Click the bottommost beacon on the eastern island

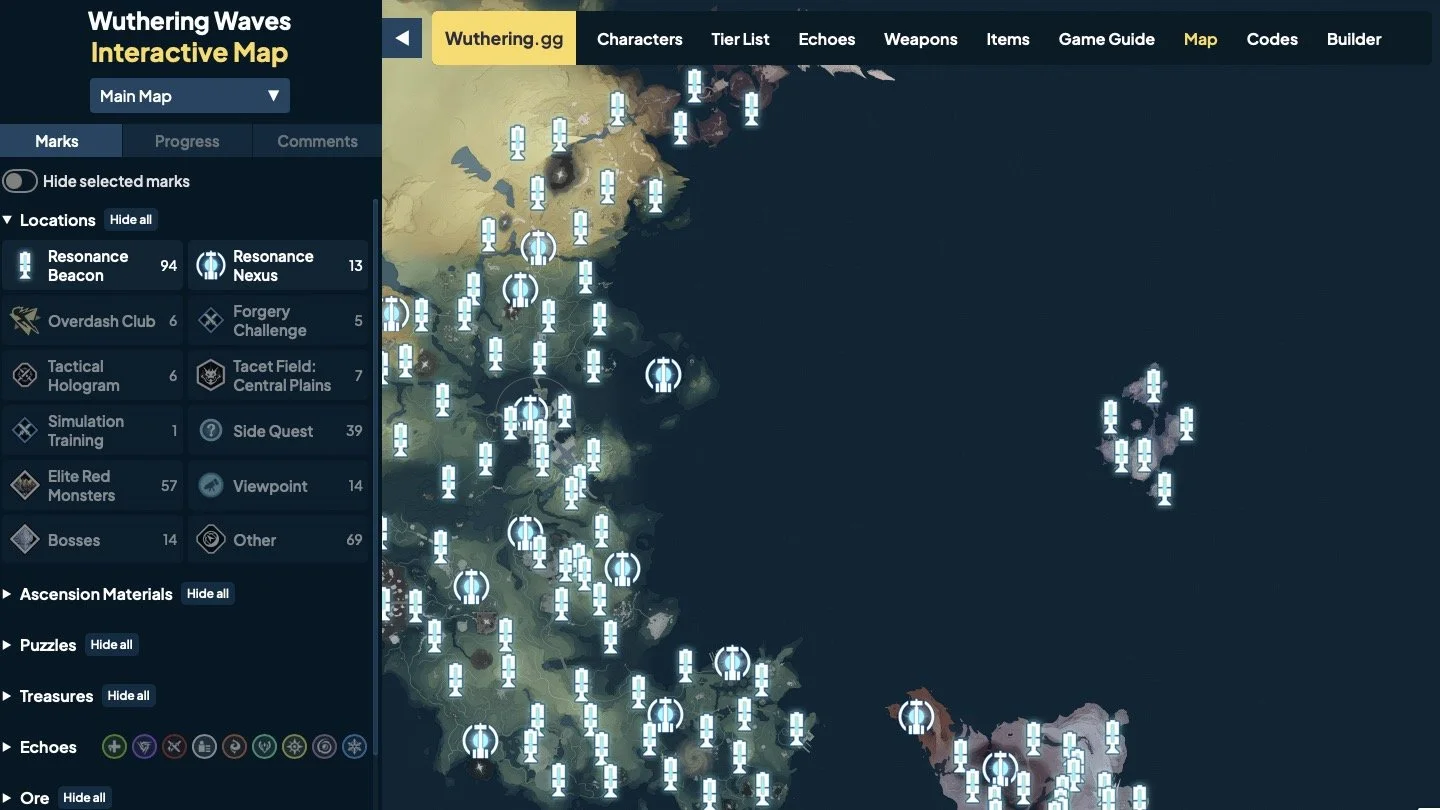pyautogui.click(x=1164, y=489)
